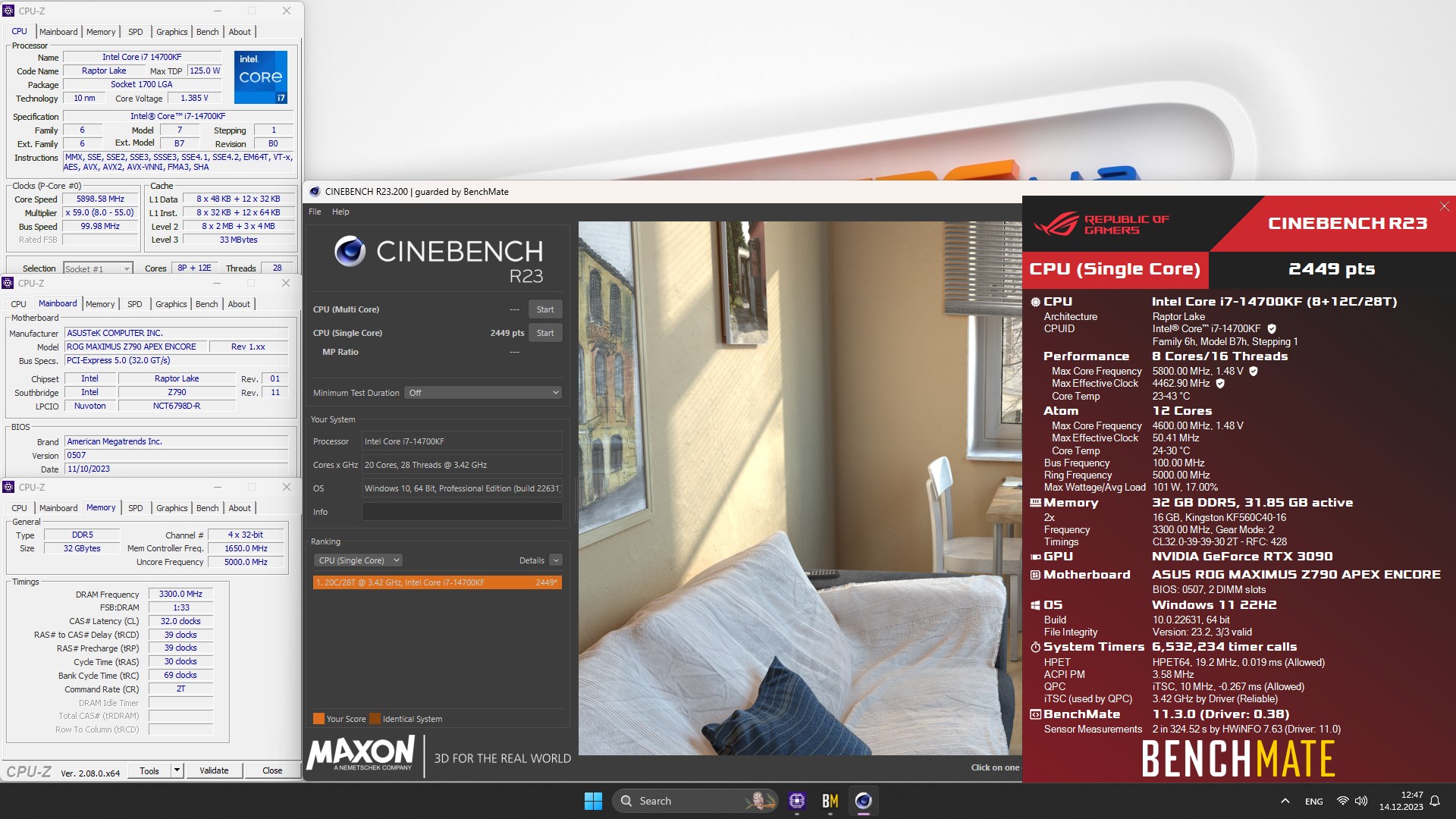Click the Cinebench rendered room image
Image resolution: width=1456 pixels, height=819 pixels.
point(800,488)
